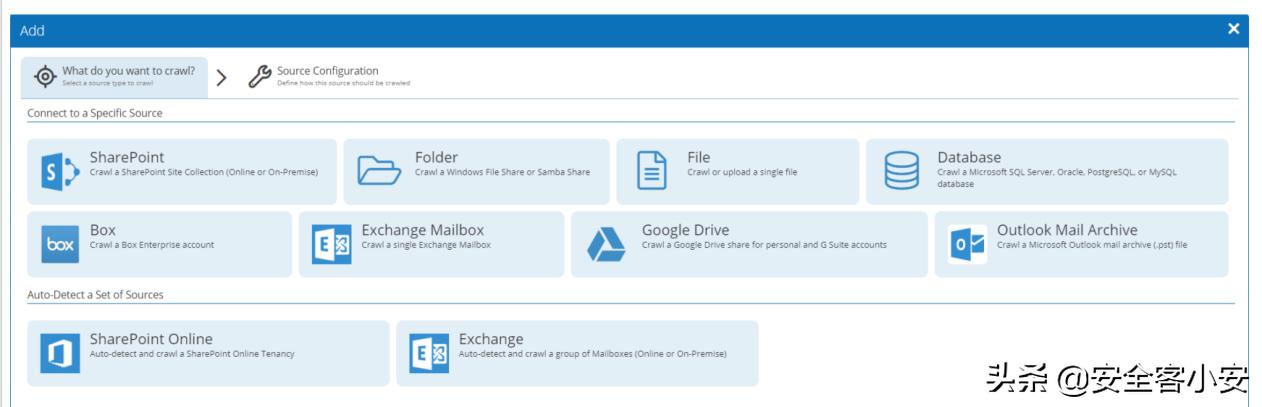1262x407 pixels.
Task: Click the Box logo icon
Action: 60,245
